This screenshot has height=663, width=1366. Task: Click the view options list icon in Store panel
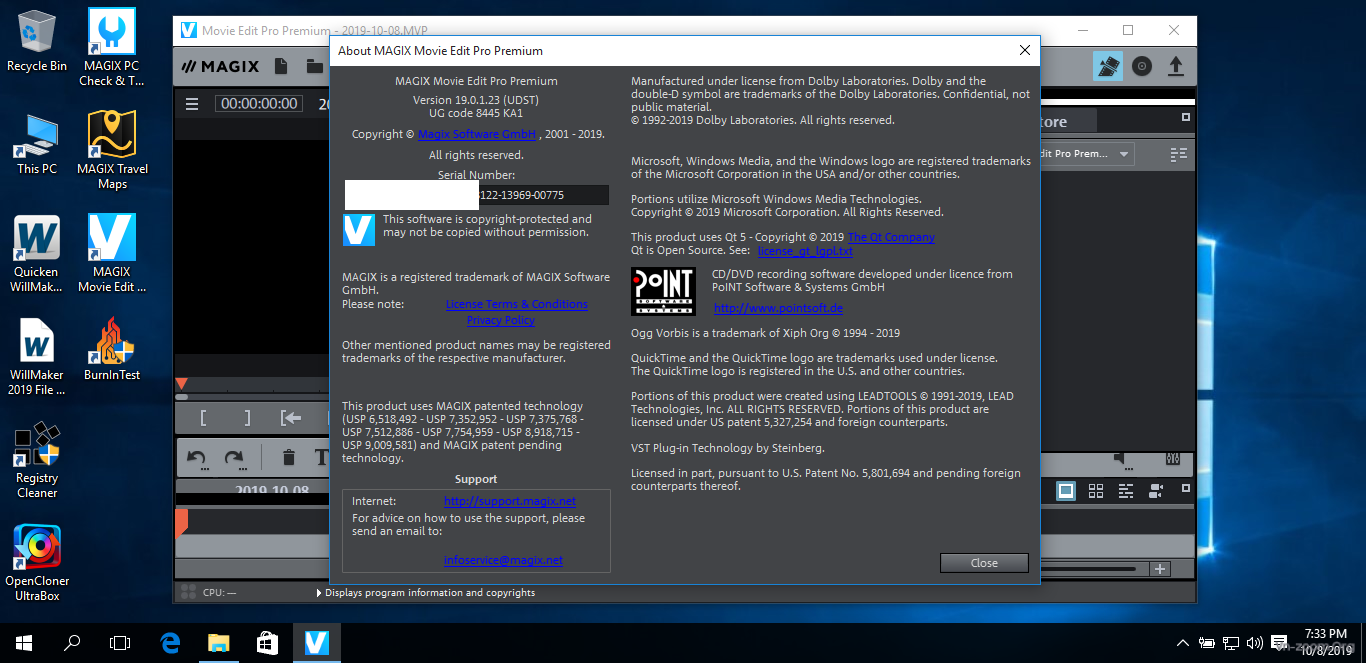coord(1178,154)
